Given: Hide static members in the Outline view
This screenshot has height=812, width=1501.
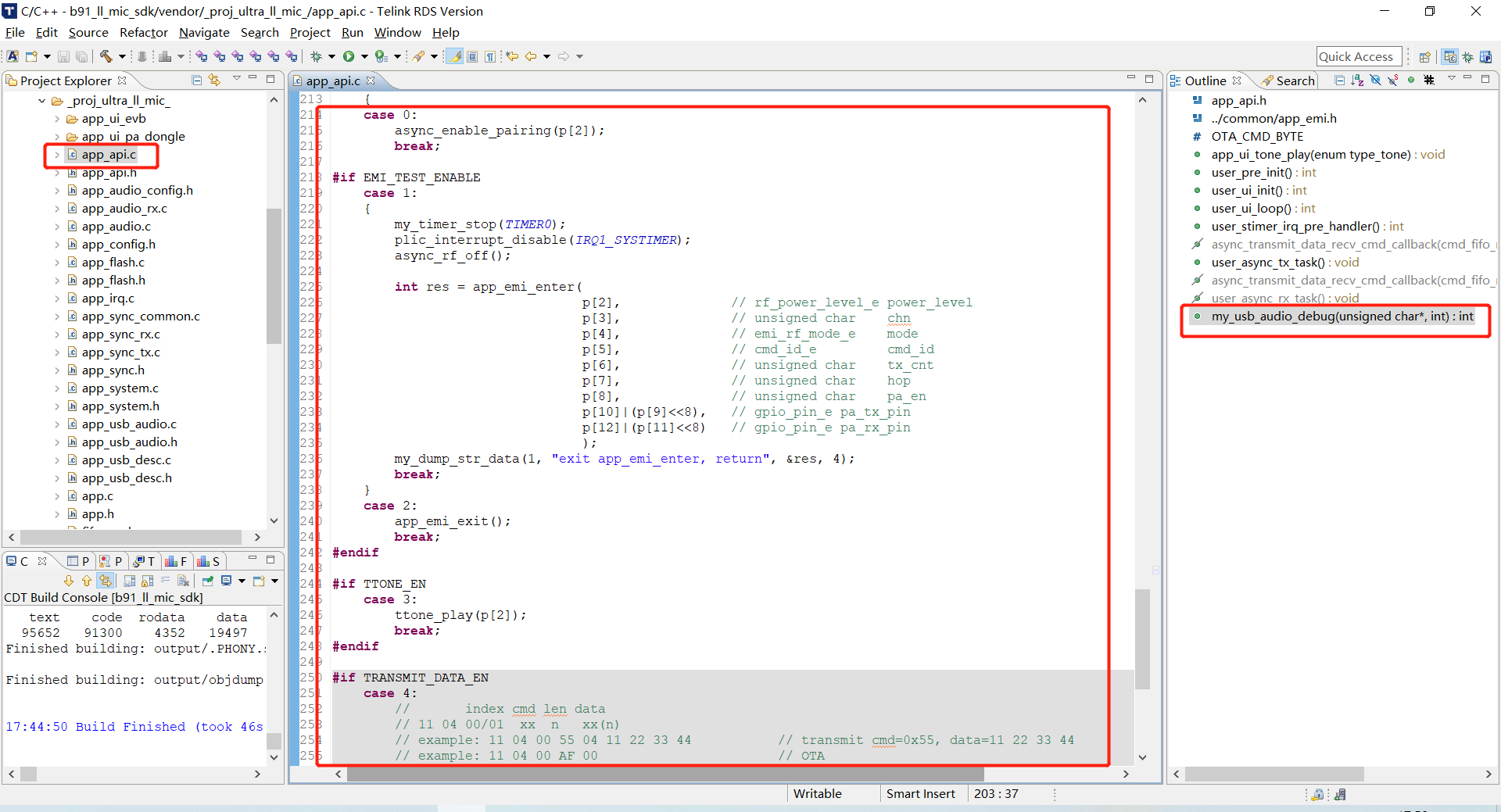Looking at the screenshot, I should tap(1392, 80).
